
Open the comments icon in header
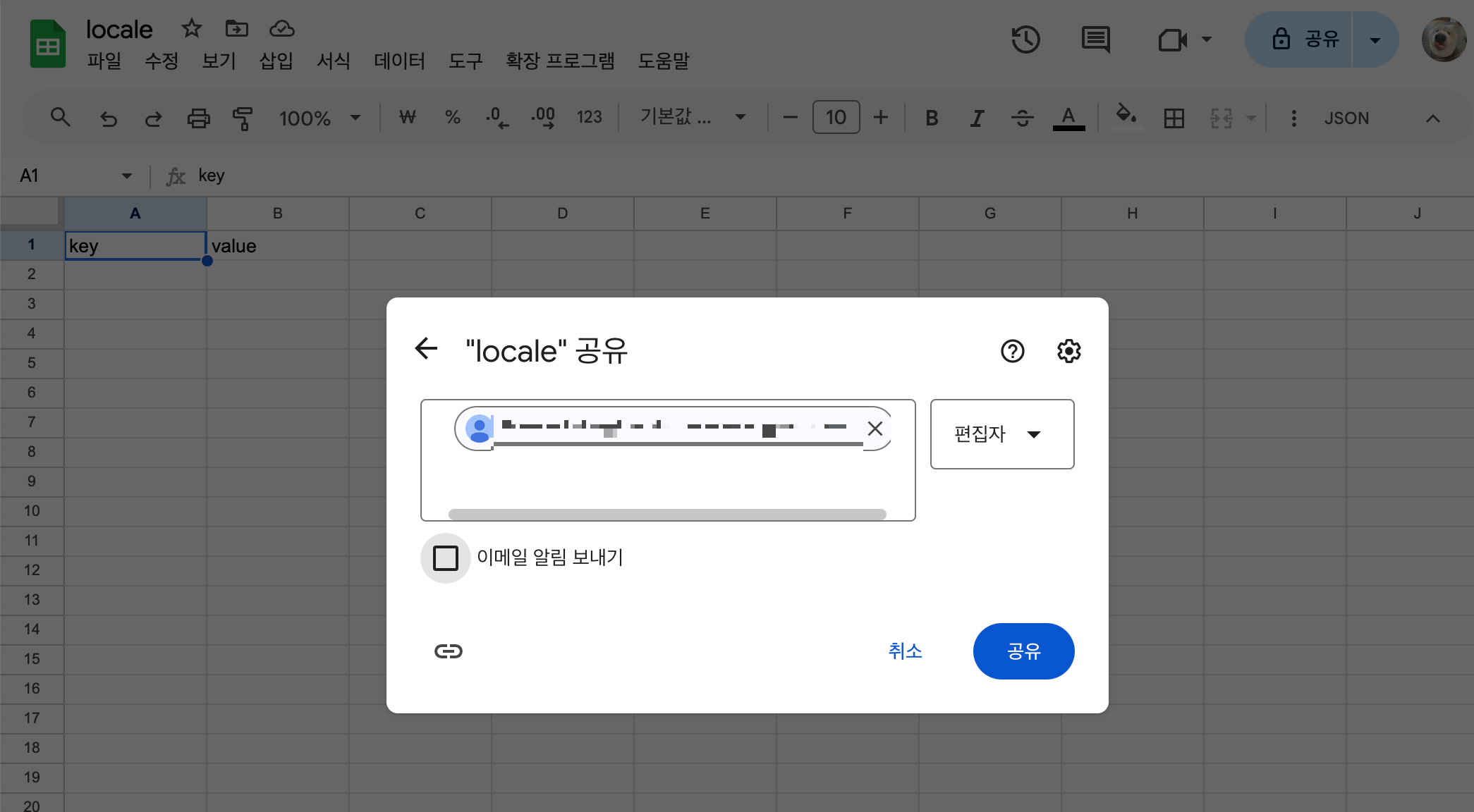click(x=1095, y=39)
